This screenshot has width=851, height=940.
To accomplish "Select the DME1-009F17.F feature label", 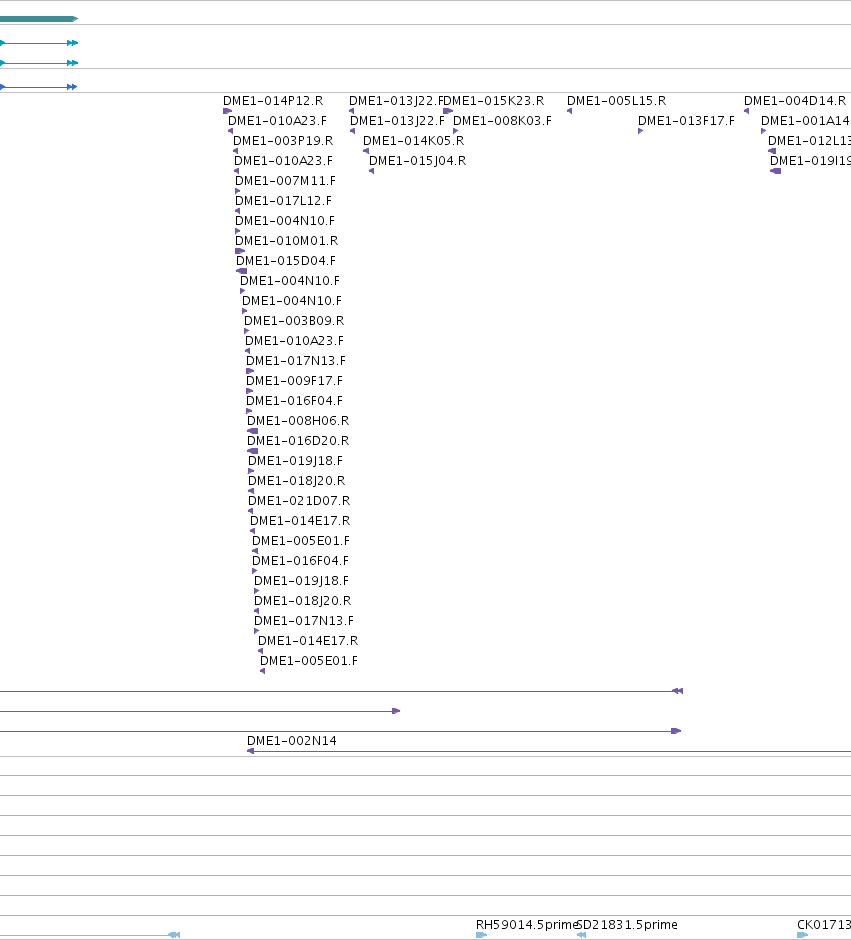I will click(x=294, y=381).
